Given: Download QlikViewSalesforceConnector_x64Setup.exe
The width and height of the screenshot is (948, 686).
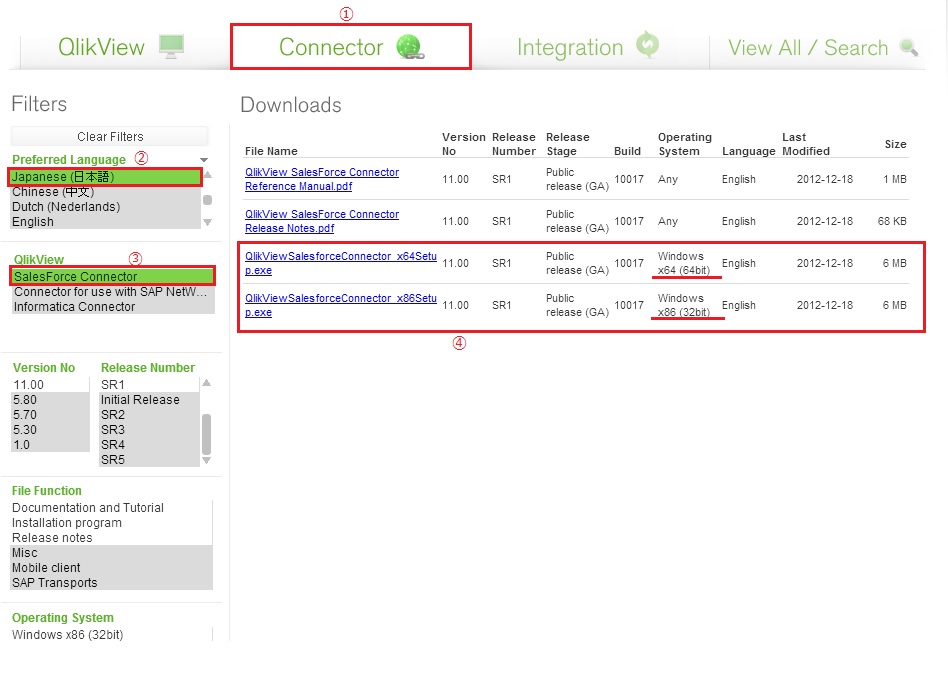Looking at the screenshot, I should click(x=340, y=264).
